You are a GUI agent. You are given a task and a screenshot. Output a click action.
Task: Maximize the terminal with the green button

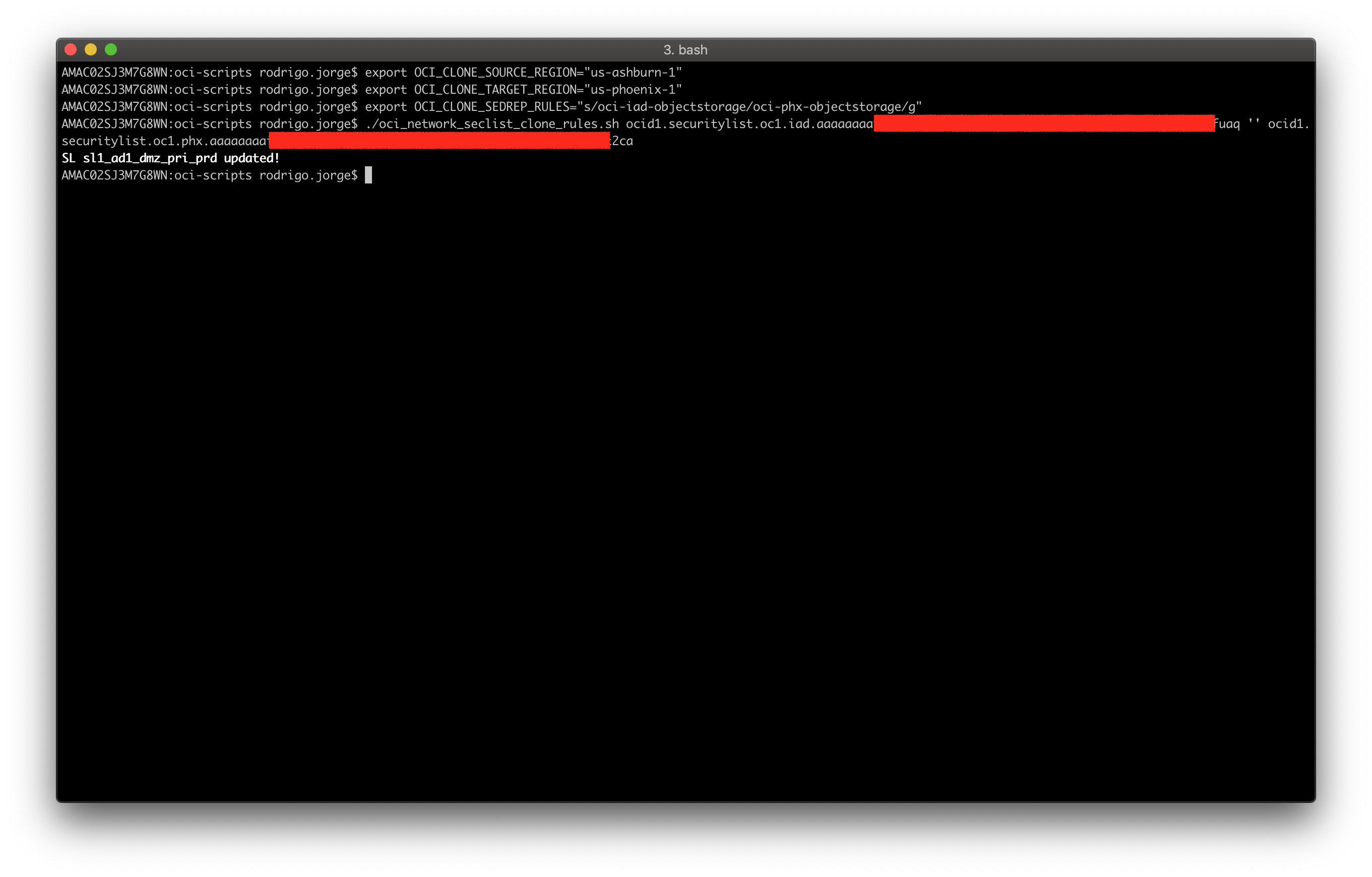pos(111,49)
